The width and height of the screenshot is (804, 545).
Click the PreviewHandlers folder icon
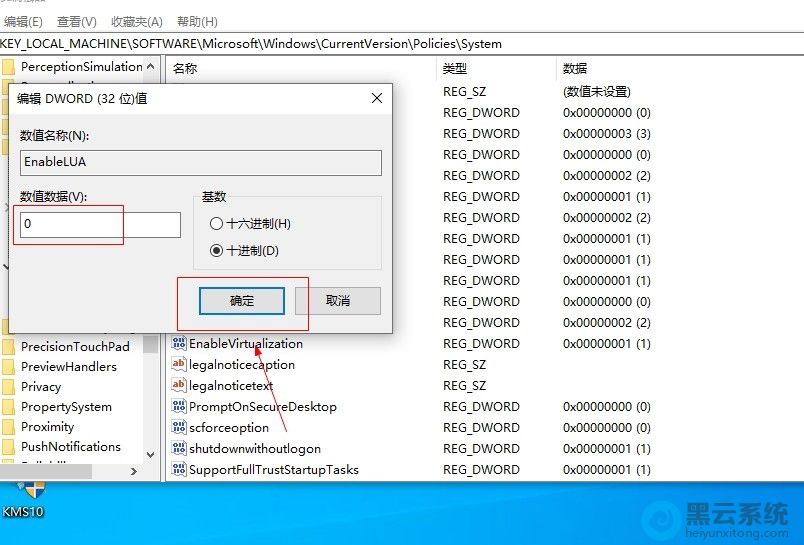pos(8,367)
